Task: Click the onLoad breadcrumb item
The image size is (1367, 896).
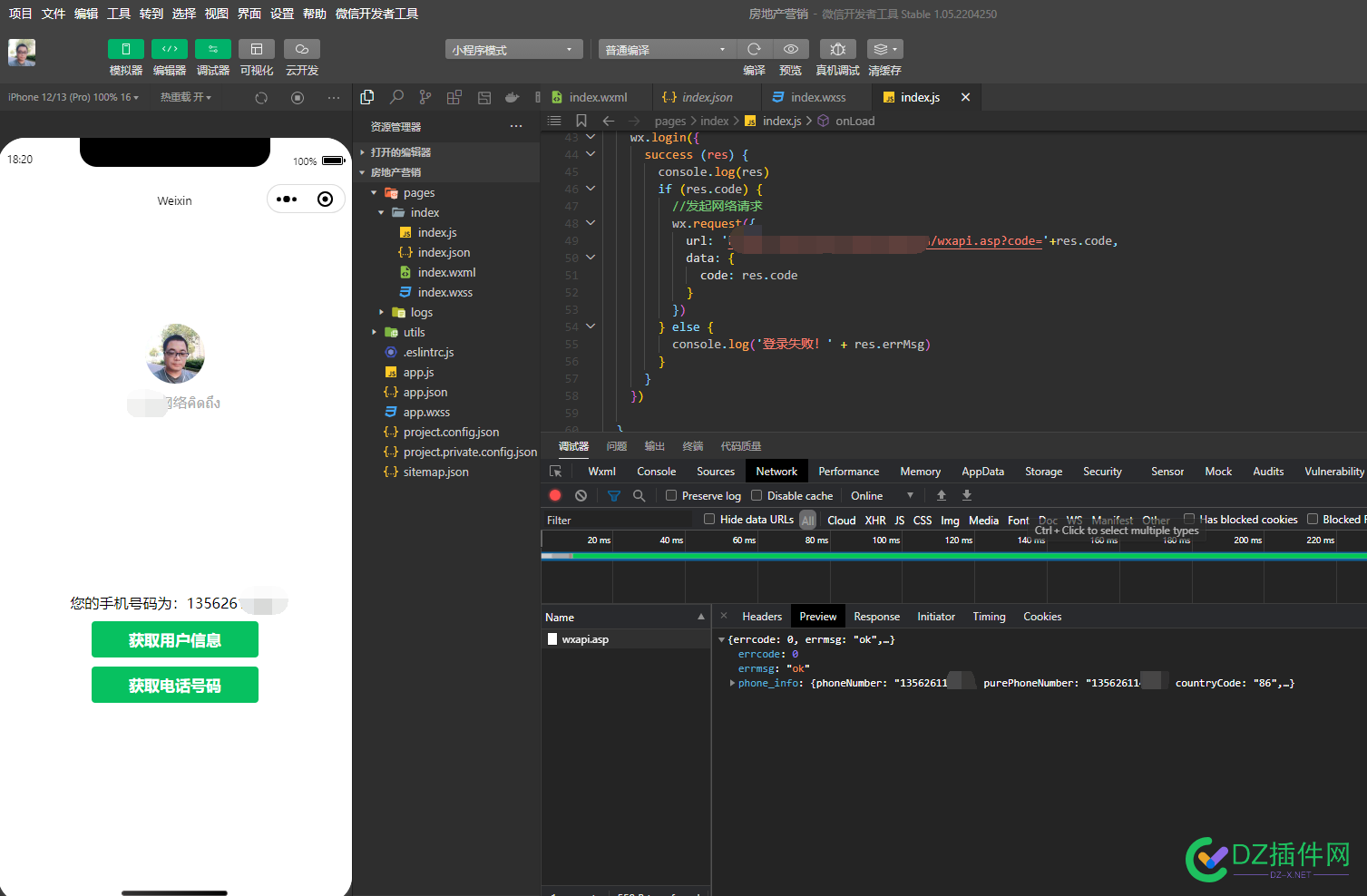Action: pos(854,121)
